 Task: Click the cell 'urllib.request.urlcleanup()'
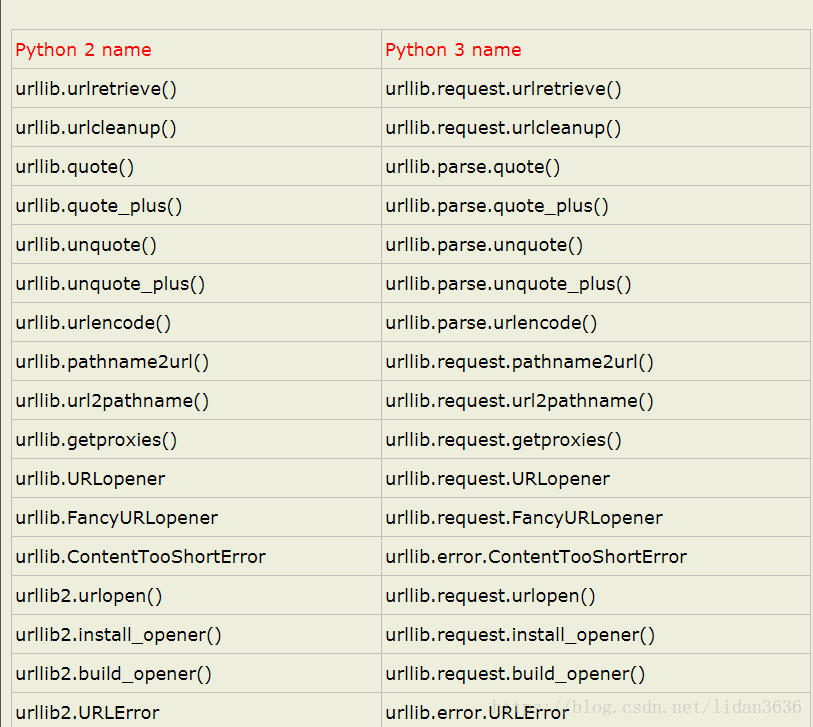click(x=596, y=127)
